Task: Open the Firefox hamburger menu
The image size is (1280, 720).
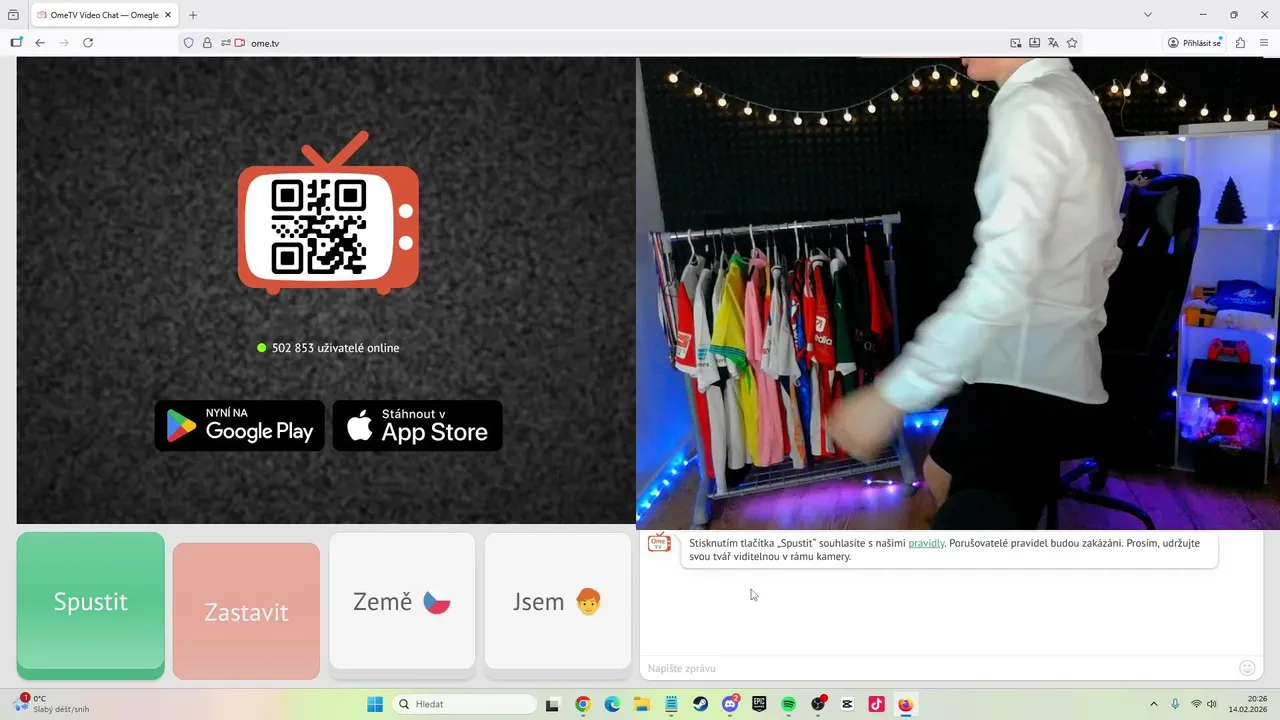Action: point(1263,43)
